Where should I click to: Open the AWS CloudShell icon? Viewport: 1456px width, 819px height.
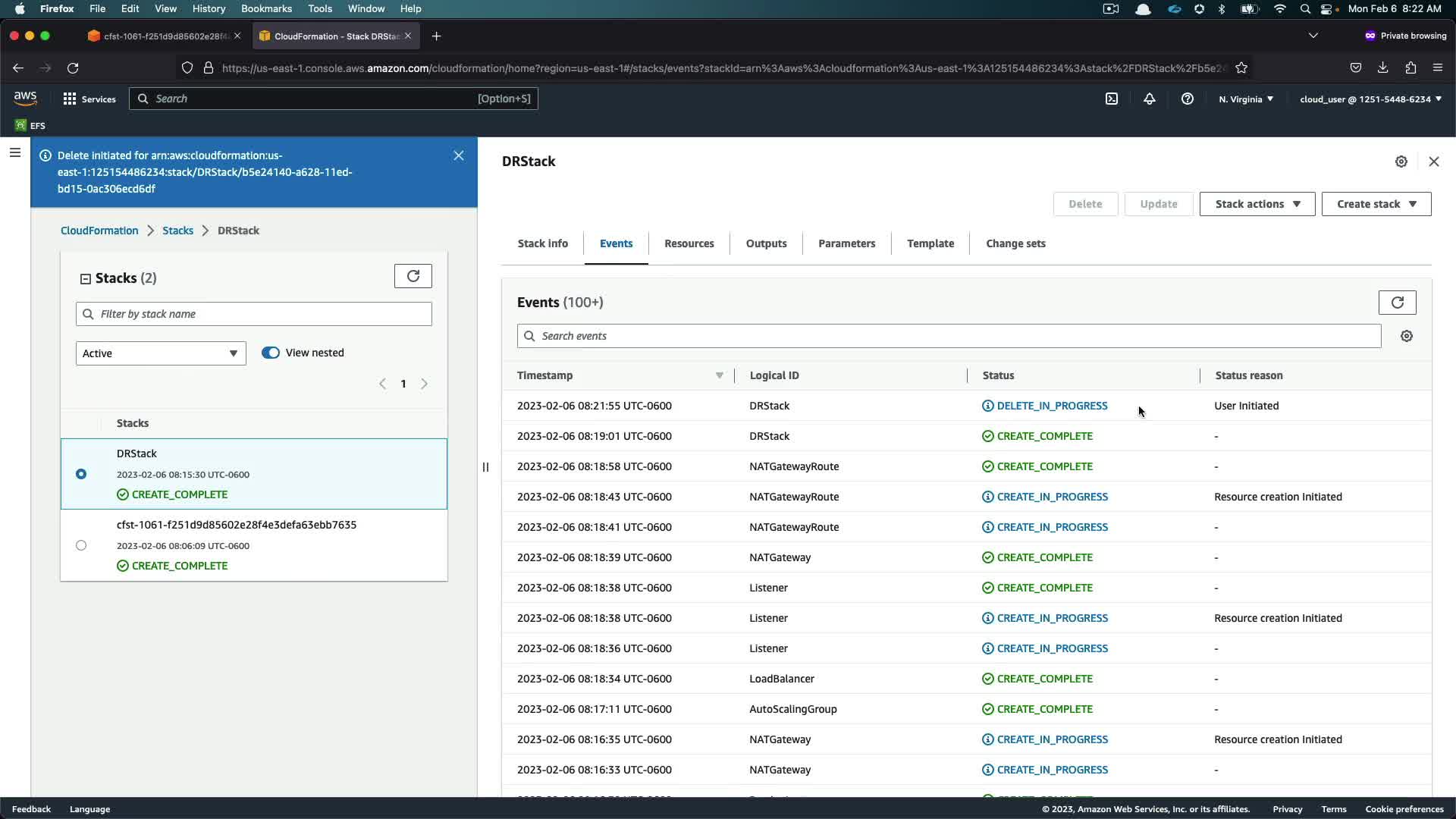(x=1112, y=99)
